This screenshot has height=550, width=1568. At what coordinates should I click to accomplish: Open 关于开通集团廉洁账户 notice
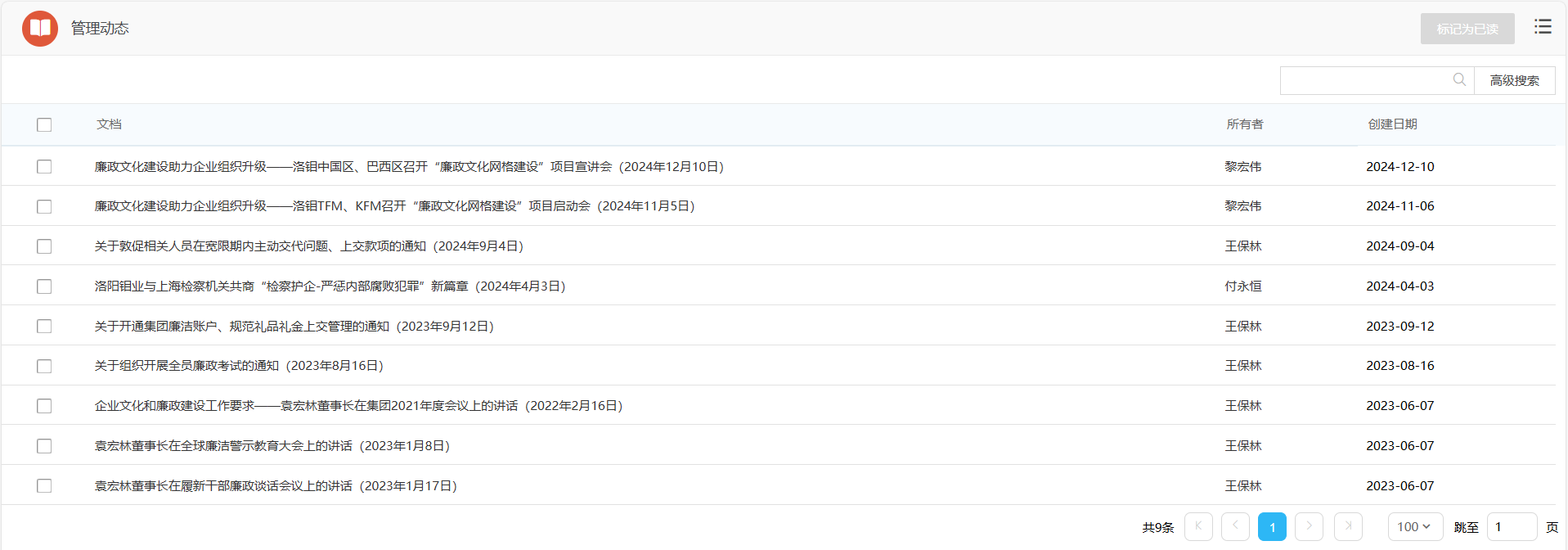coord(294,326)
